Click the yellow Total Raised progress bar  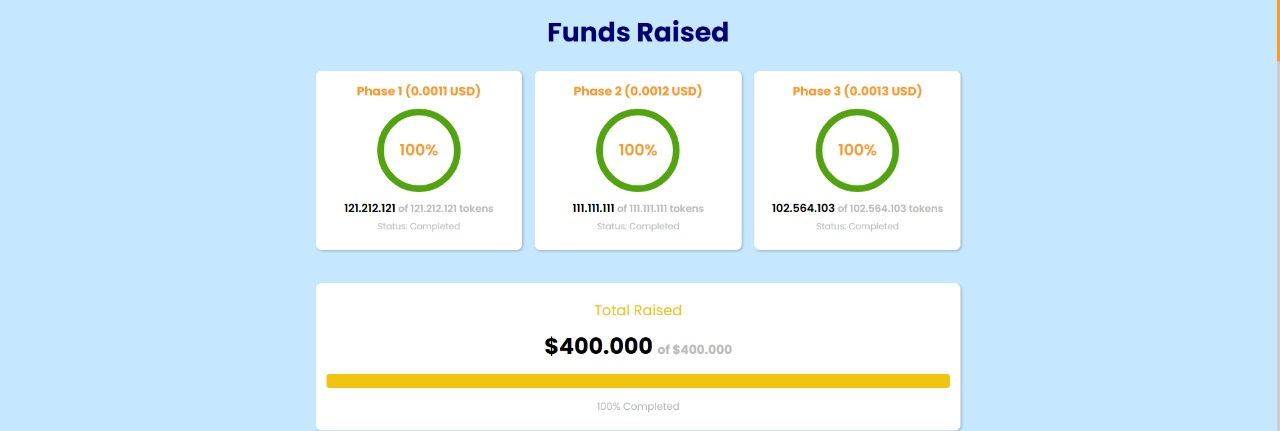[x=638, y=381]
